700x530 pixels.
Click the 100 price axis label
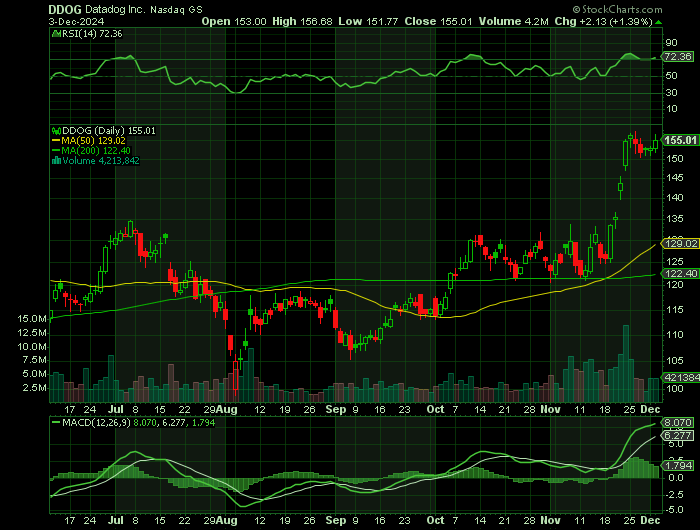(674, 388)
